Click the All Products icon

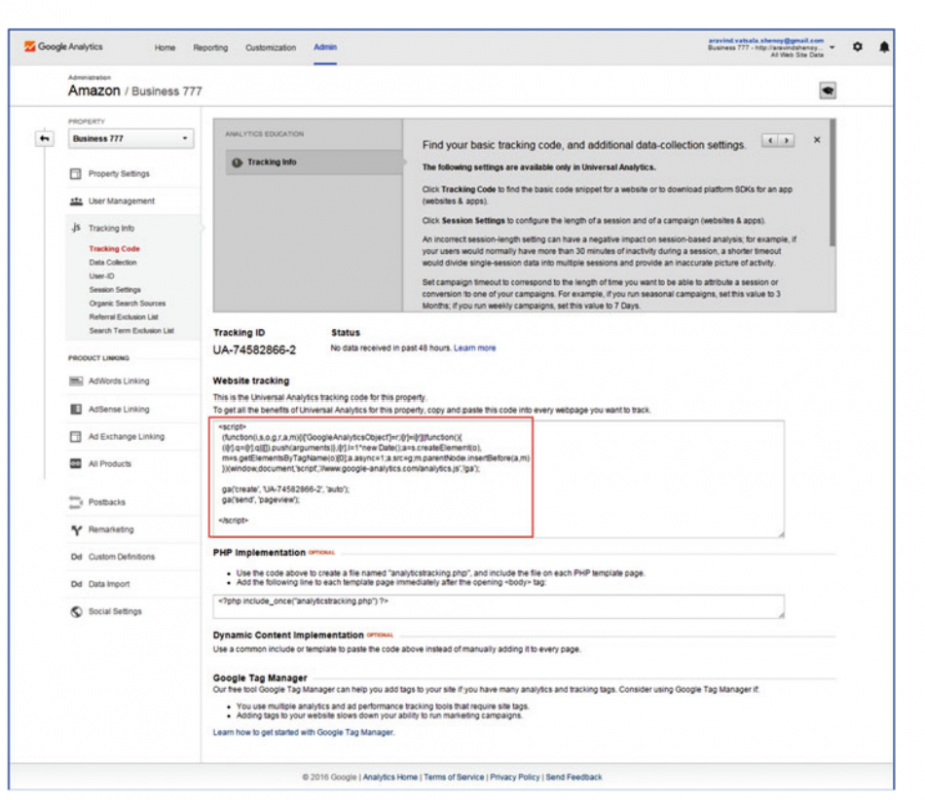click(x=76, y=464)
